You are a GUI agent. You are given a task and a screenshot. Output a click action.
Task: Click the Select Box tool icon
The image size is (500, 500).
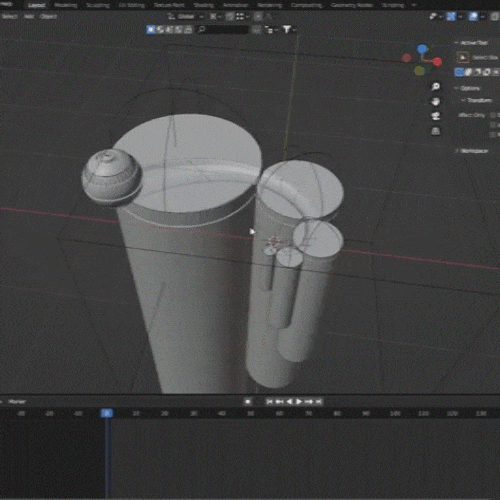click(463, 57)
